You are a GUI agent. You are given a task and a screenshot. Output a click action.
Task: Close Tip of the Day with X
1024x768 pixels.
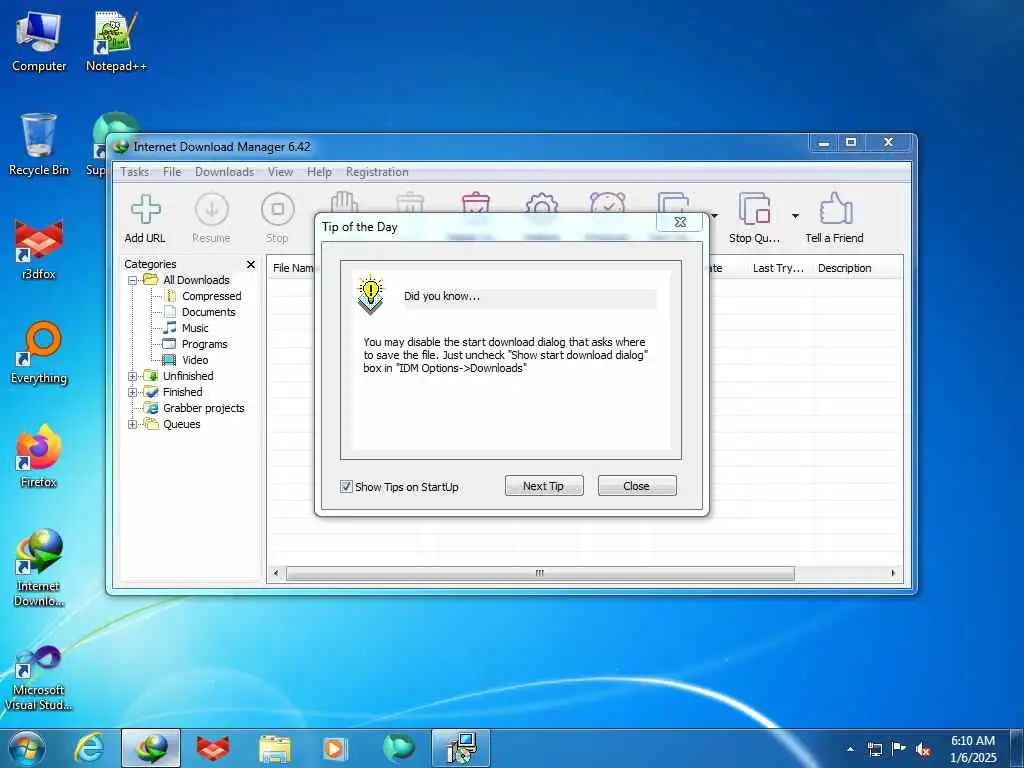(x=680, y=222)
